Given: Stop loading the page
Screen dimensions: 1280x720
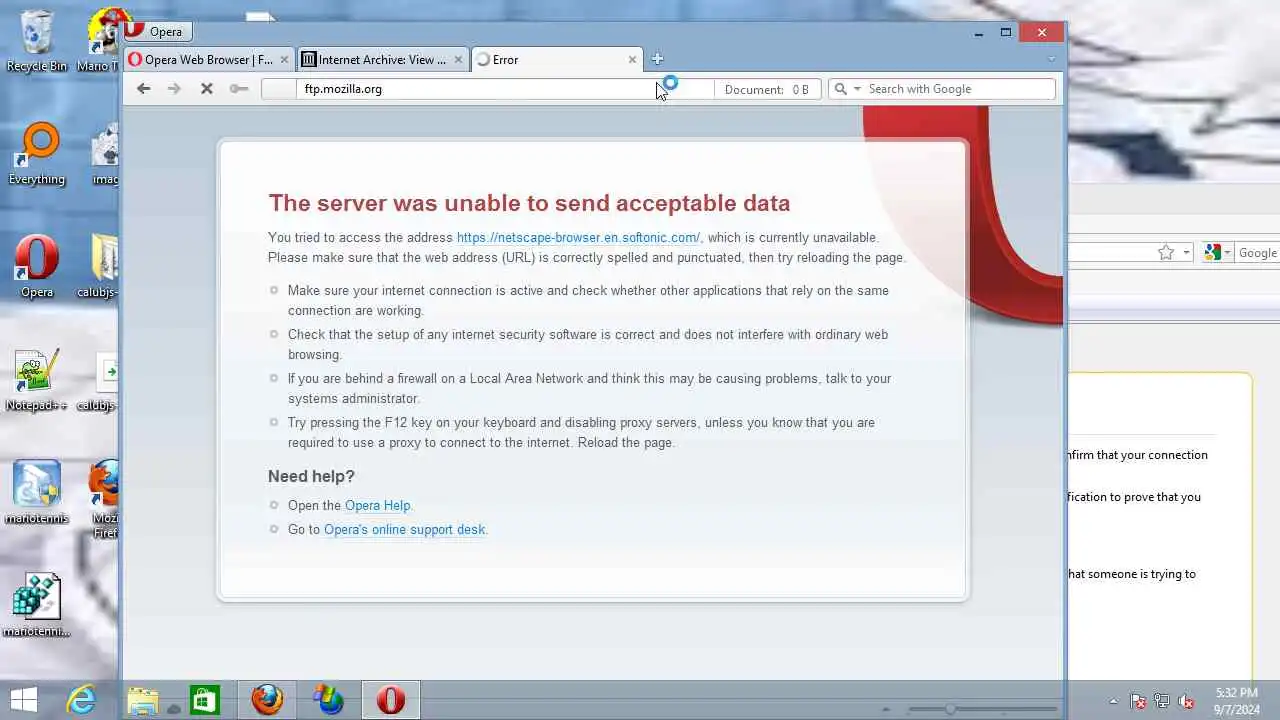Looking at the screenshot, I should 206,89.
